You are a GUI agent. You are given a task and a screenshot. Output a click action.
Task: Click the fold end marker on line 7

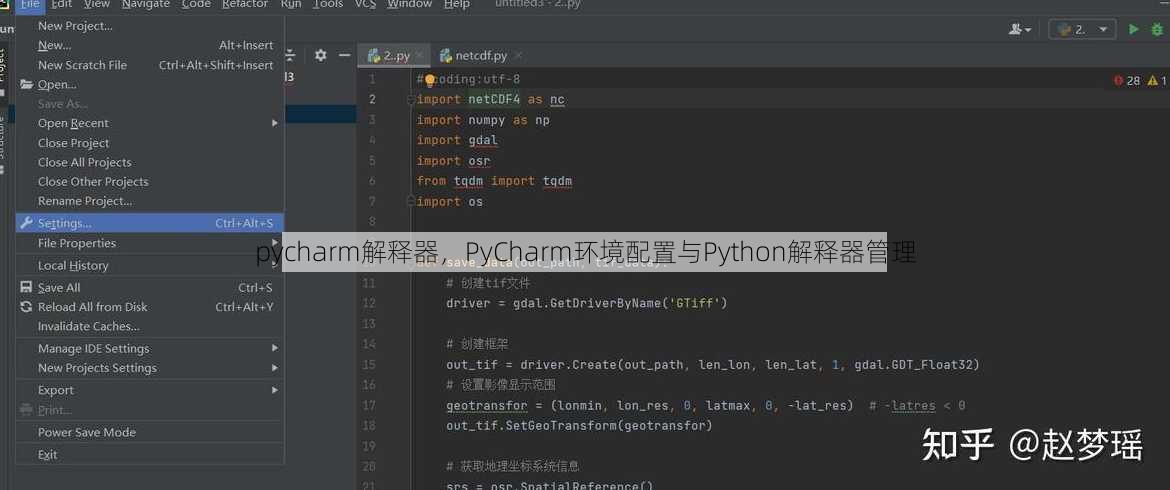click(410, 201)
